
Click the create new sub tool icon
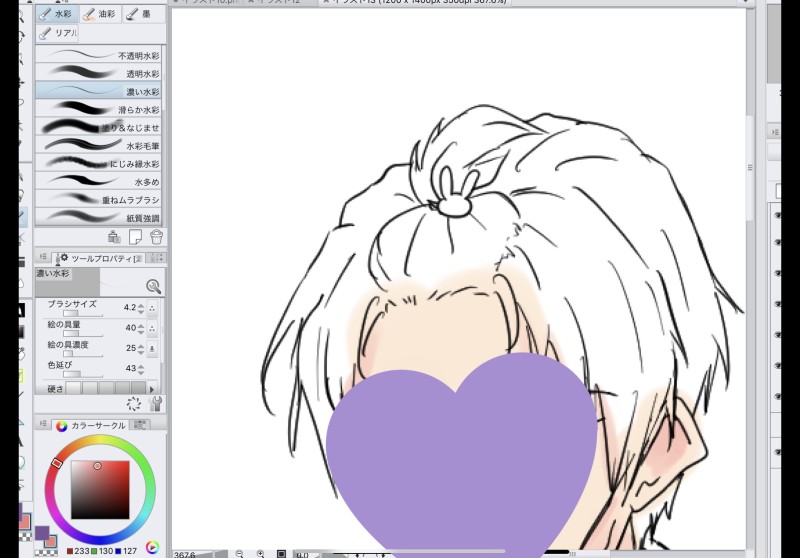click(x=135, y=237)
